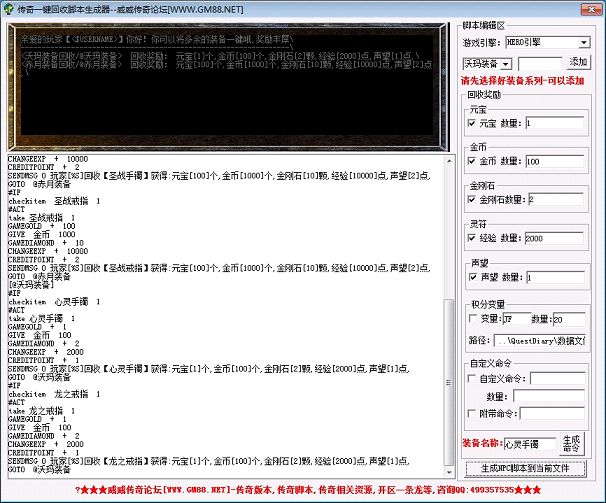
Task: Click the 金币 数量 input showing 100
Action: coord(555,161)
